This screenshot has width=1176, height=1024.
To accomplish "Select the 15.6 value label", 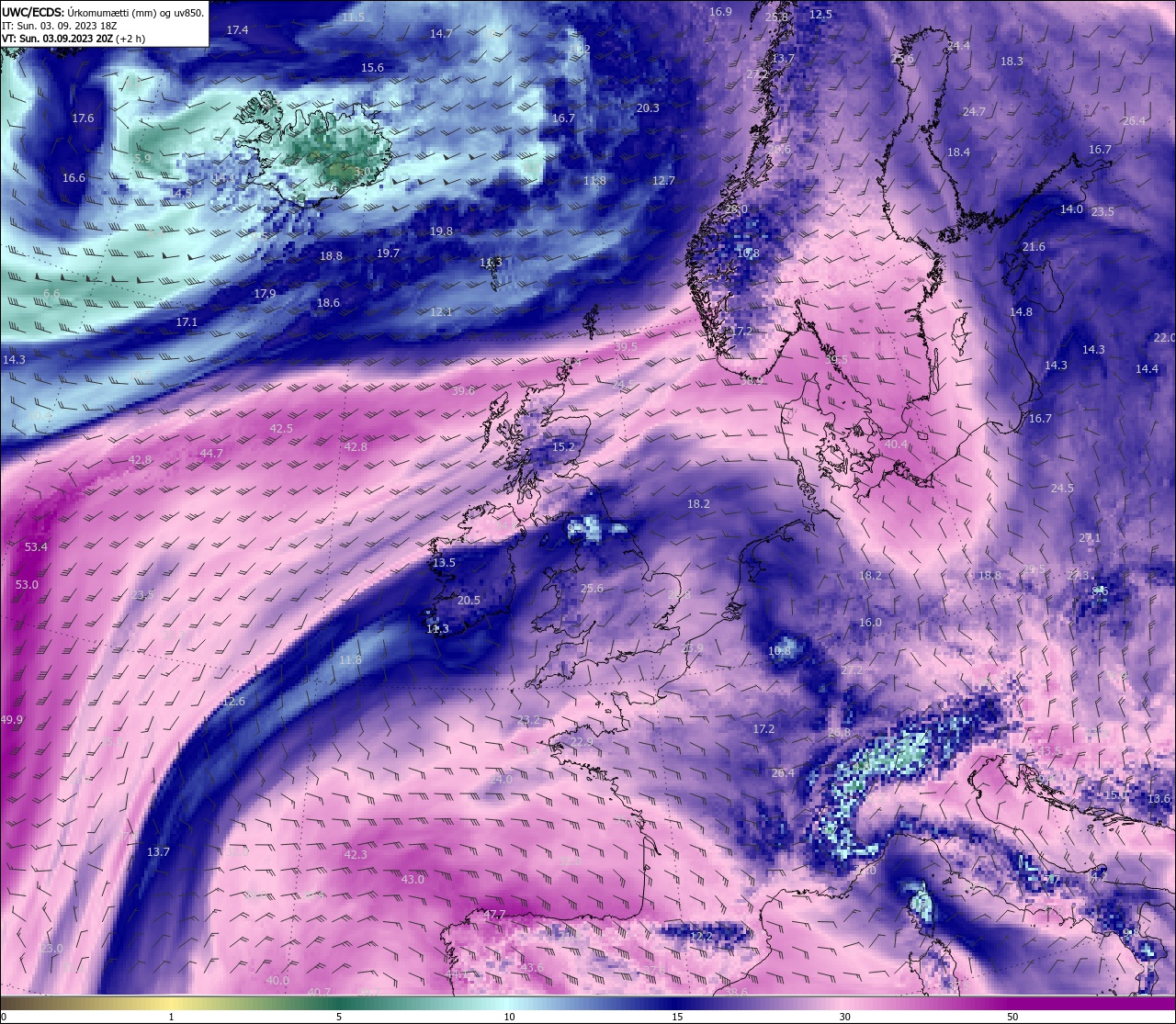I will tap(372, 67).
